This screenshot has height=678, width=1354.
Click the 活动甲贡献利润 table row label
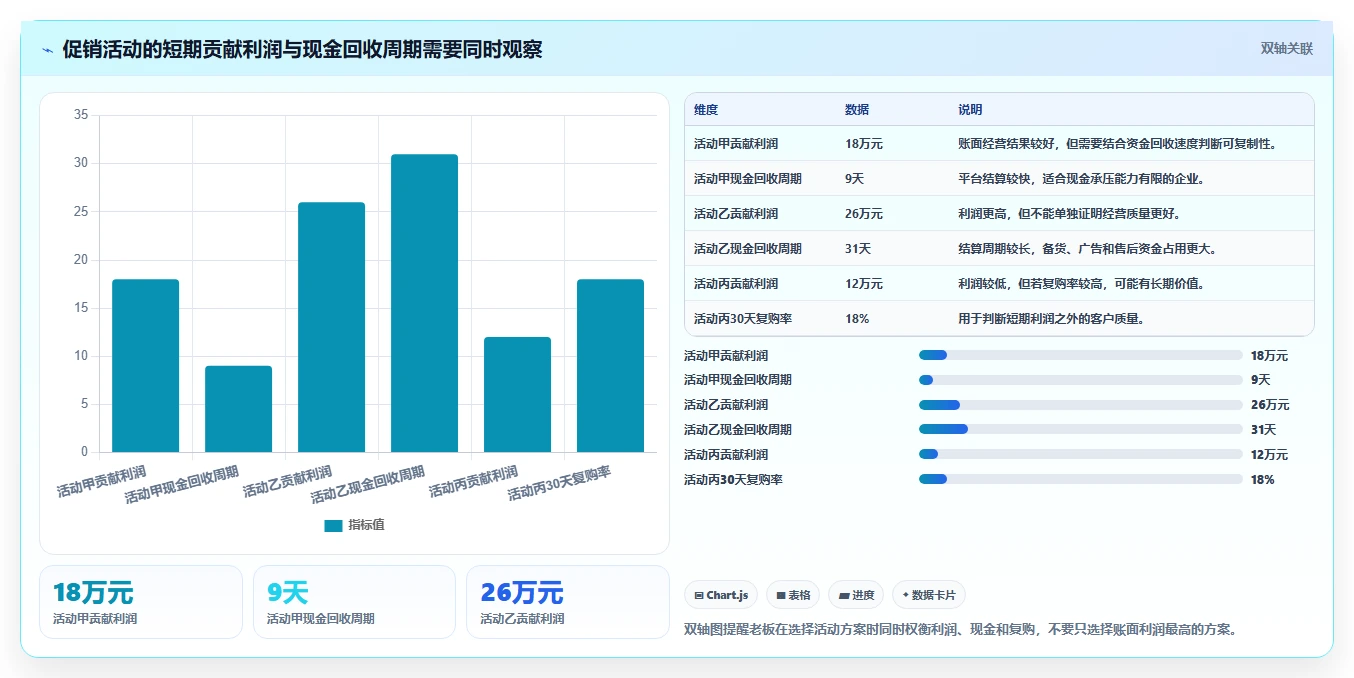(736, 144)
